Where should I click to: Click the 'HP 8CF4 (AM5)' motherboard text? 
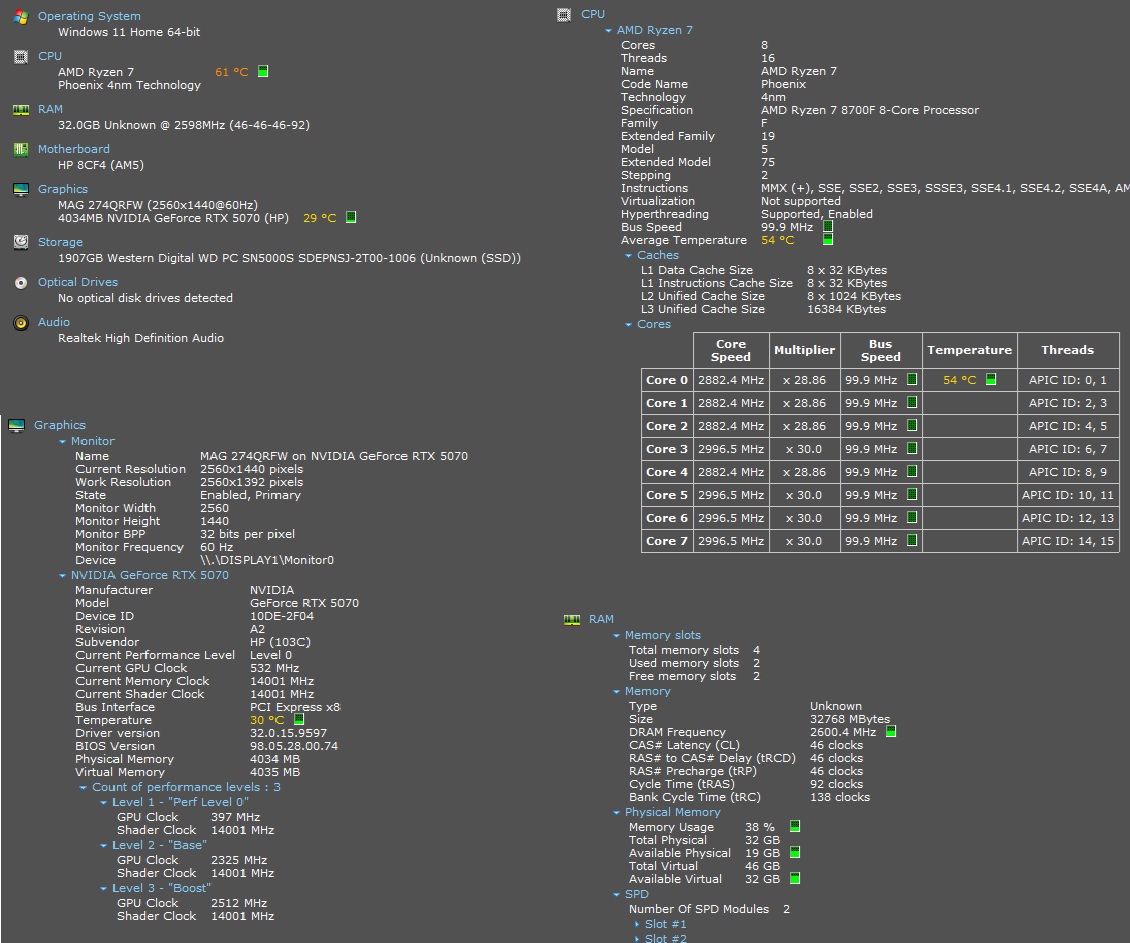[101, 165]
